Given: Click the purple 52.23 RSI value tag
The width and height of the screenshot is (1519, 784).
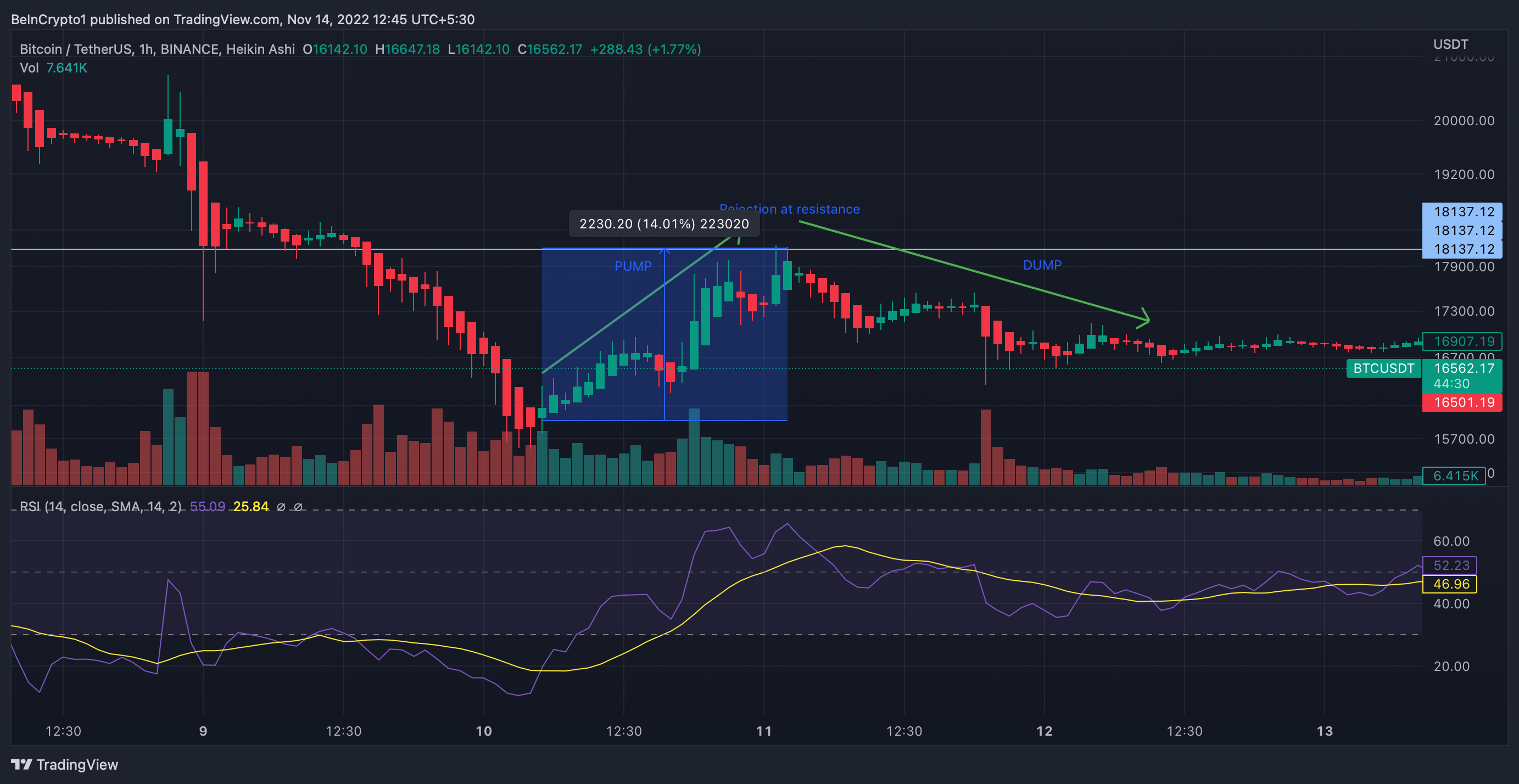Looking at the screenshot, I should click(1450, 565).
